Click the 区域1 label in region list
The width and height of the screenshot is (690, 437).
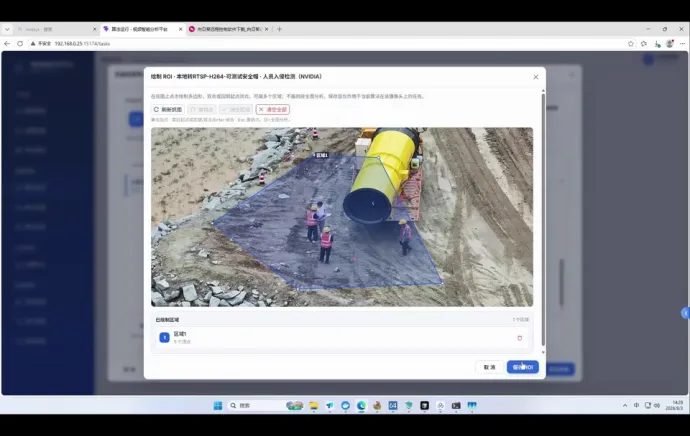point(180,334)
